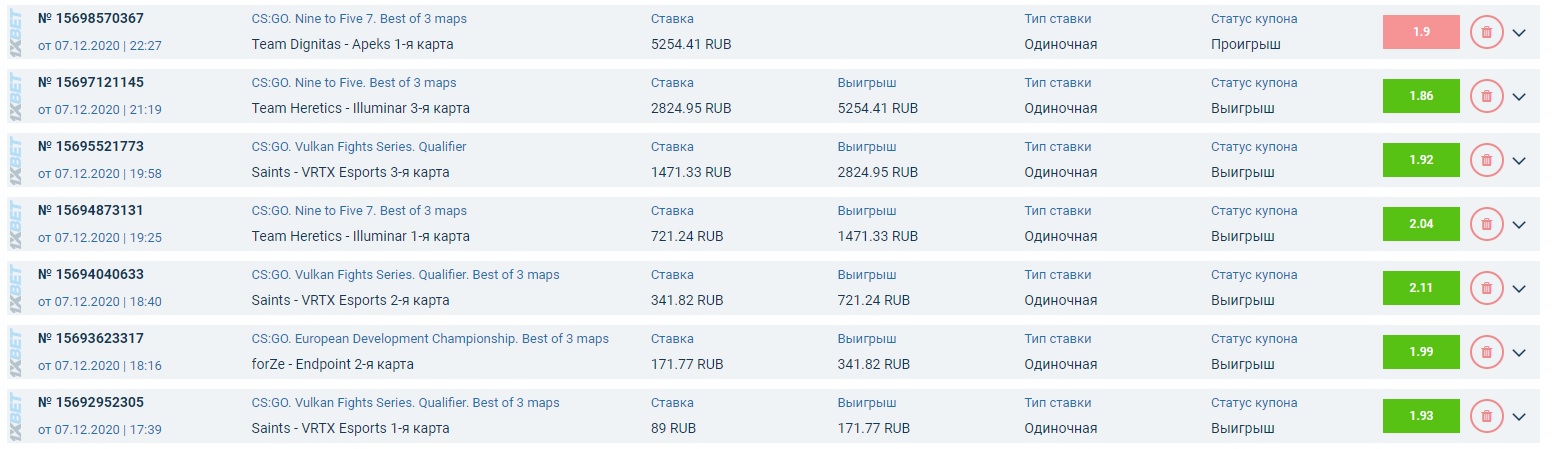Expand details of Team Dignitas - Apeks bet
The height and width of the screenshot is (449, 1554).
point(1519,32)
